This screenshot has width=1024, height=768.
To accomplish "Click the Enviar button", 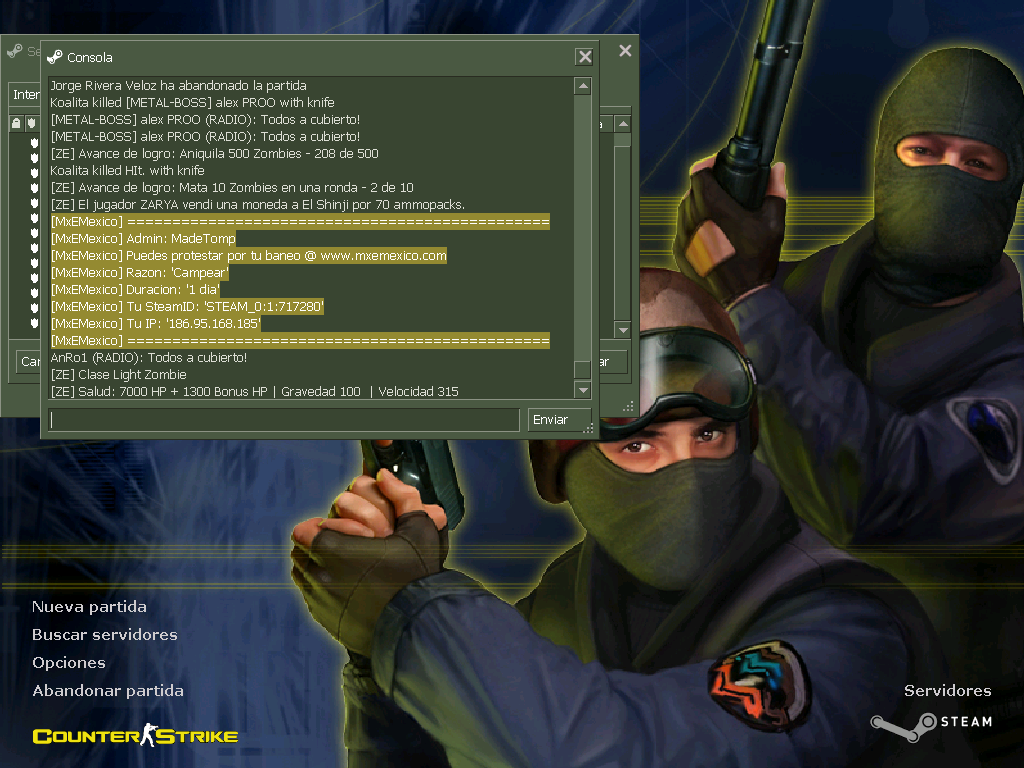I will (x=559, y=420).
